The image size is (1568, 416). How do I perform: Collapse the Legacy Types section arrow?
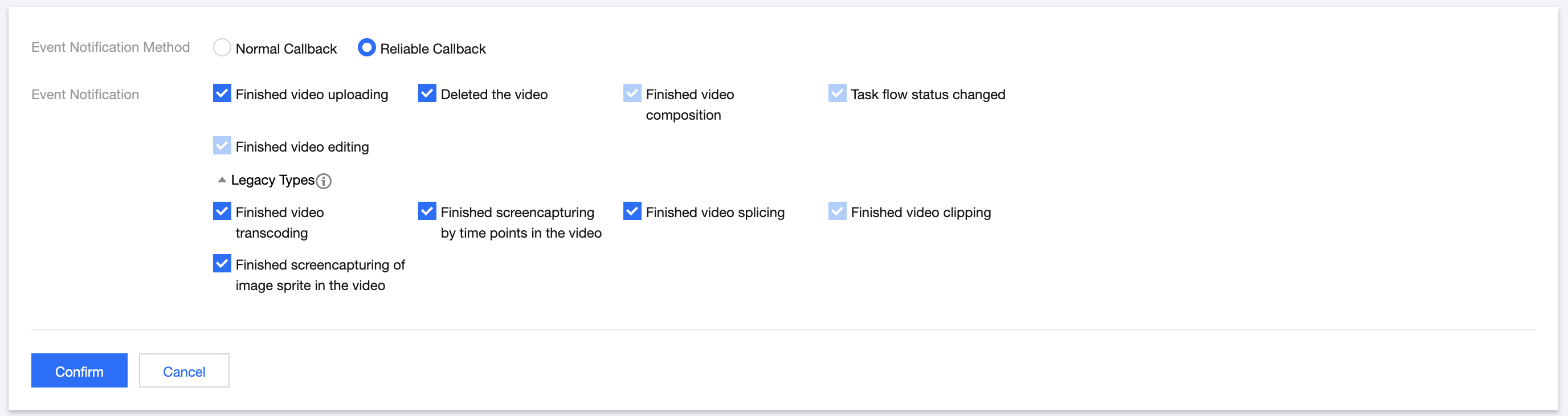[x=222, y=180]
